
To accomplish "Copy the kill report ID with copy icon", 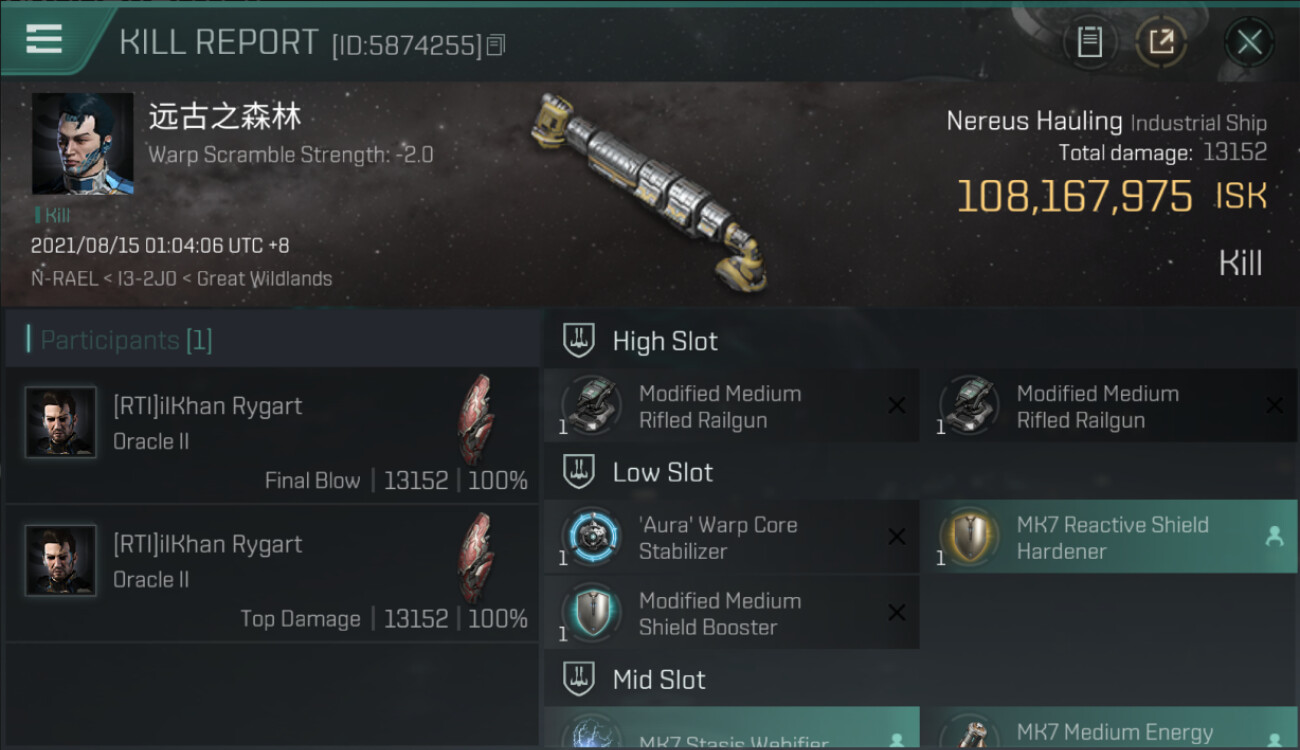I will point(497,45).
